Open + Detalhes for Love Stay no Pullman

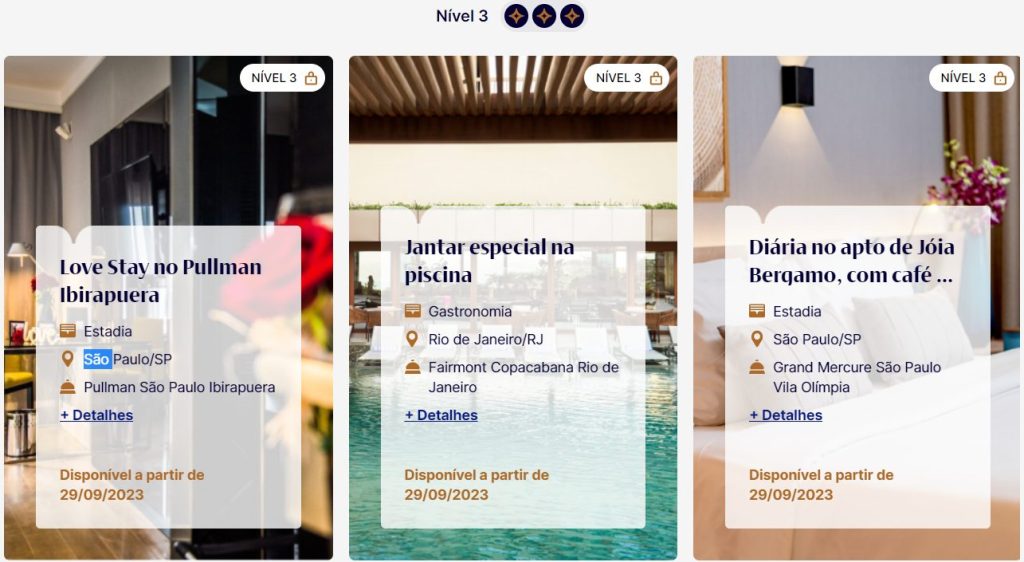point(97,415)
